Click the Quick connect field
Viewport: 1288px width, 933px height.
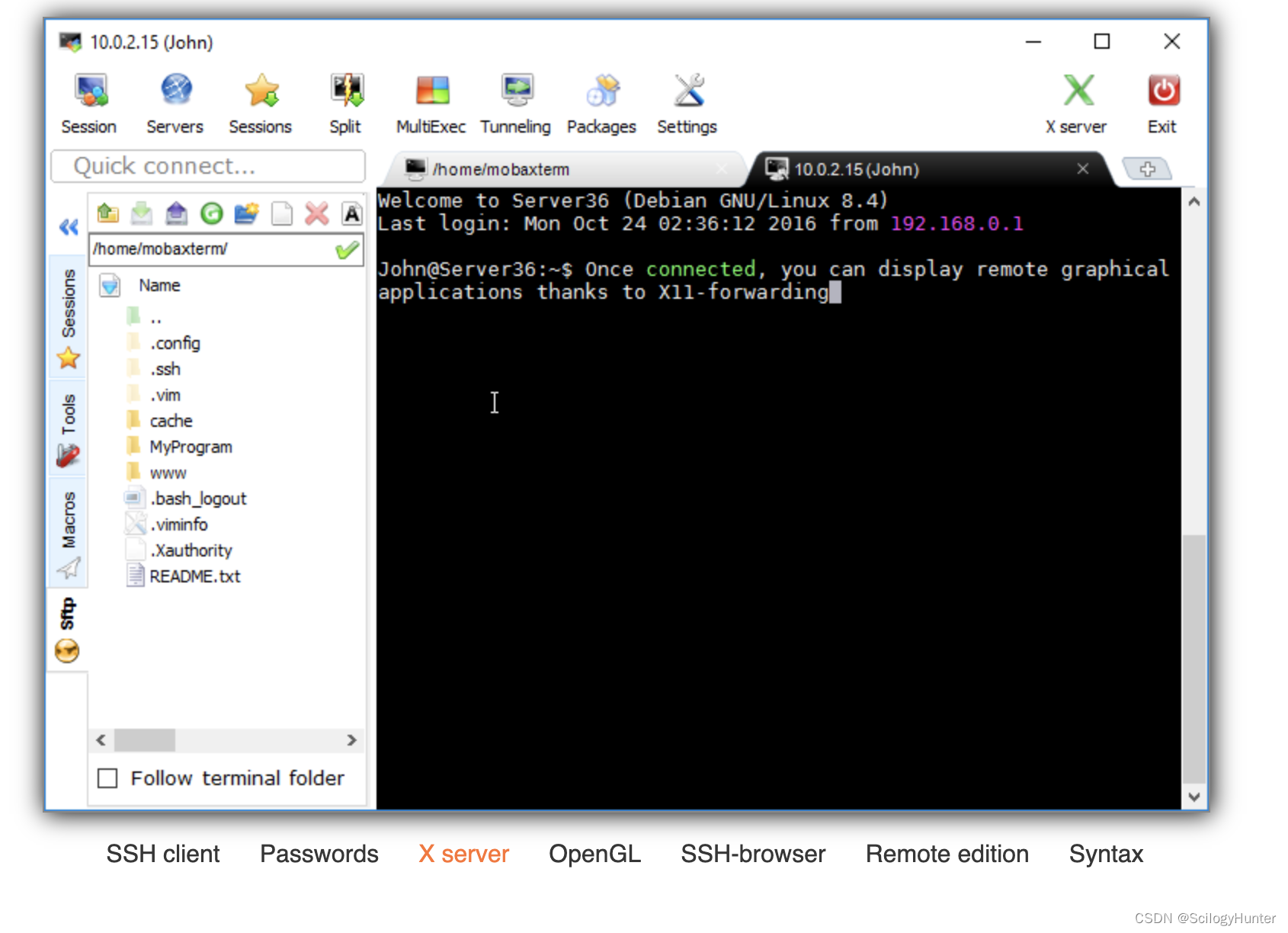pos(208,166)
